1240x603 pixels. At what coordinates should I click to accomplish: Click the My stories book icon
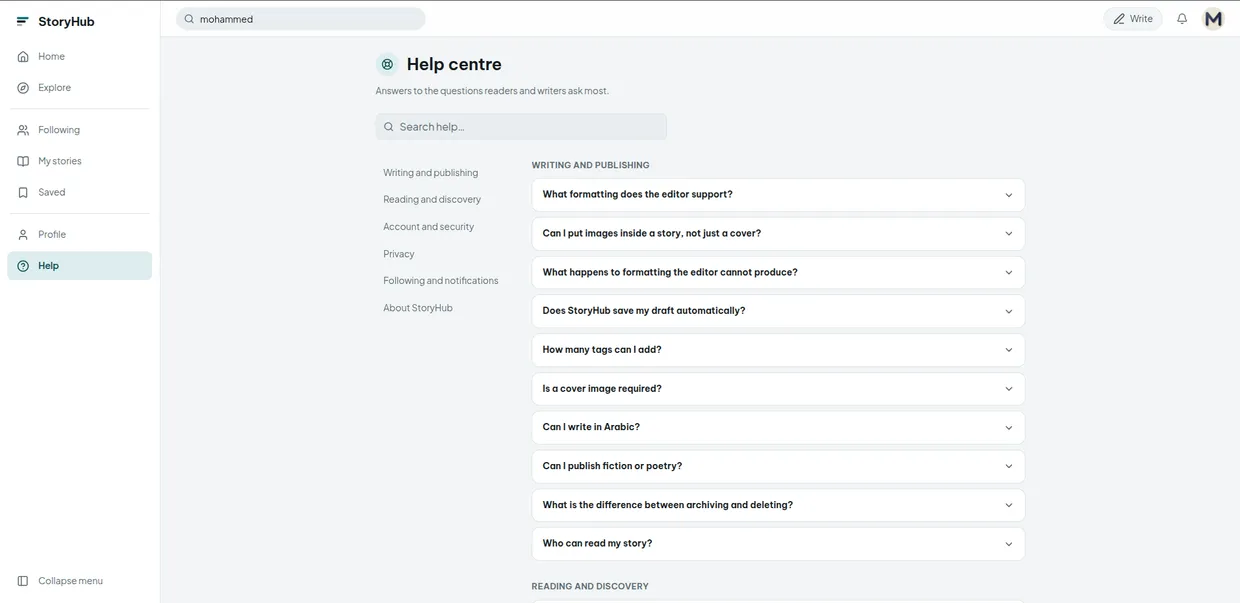click(23, 161)
